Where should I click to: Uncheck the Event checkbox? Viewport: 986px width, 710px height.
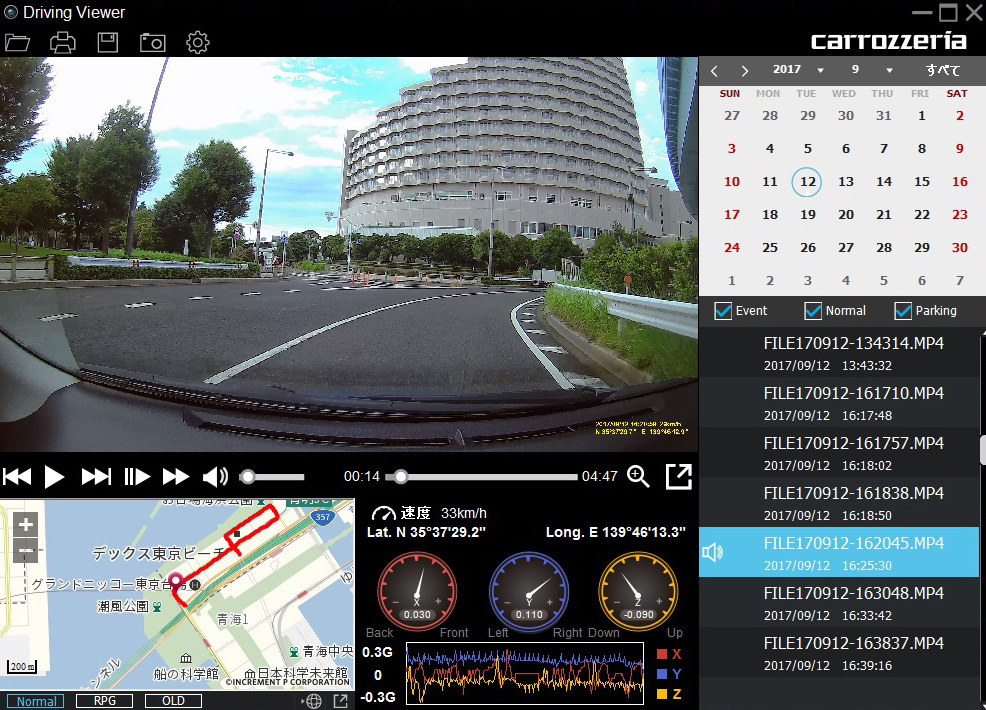(x=724, y=311)
